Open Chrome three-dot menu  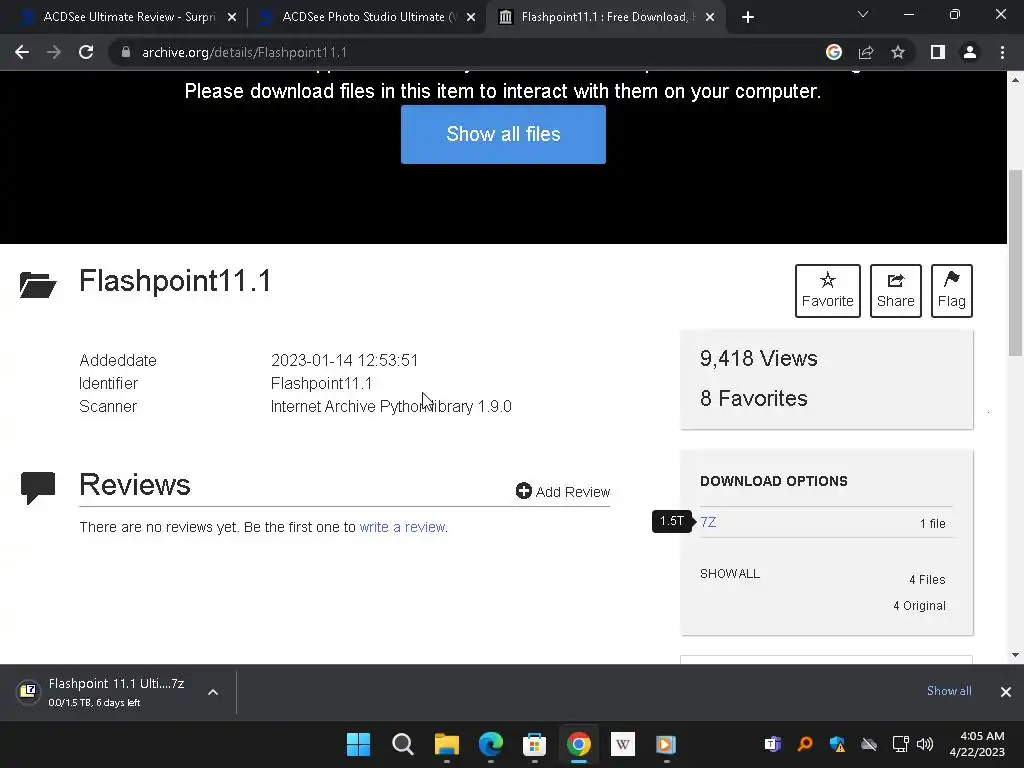[1002, 52]
